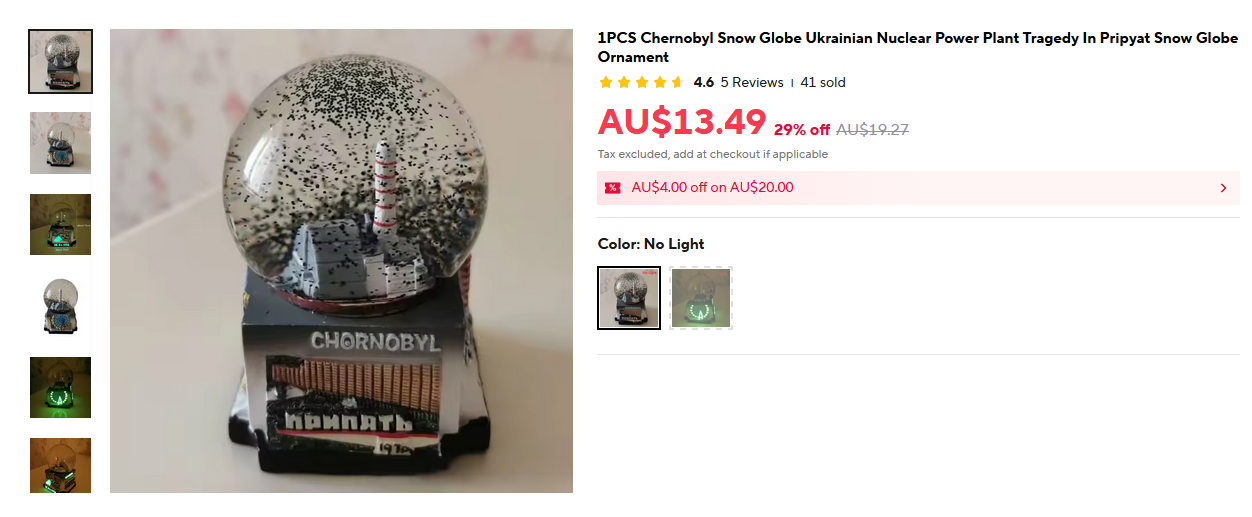Show third thumbnail with green lit globe

pyautogui.click(x=60, y=224)
